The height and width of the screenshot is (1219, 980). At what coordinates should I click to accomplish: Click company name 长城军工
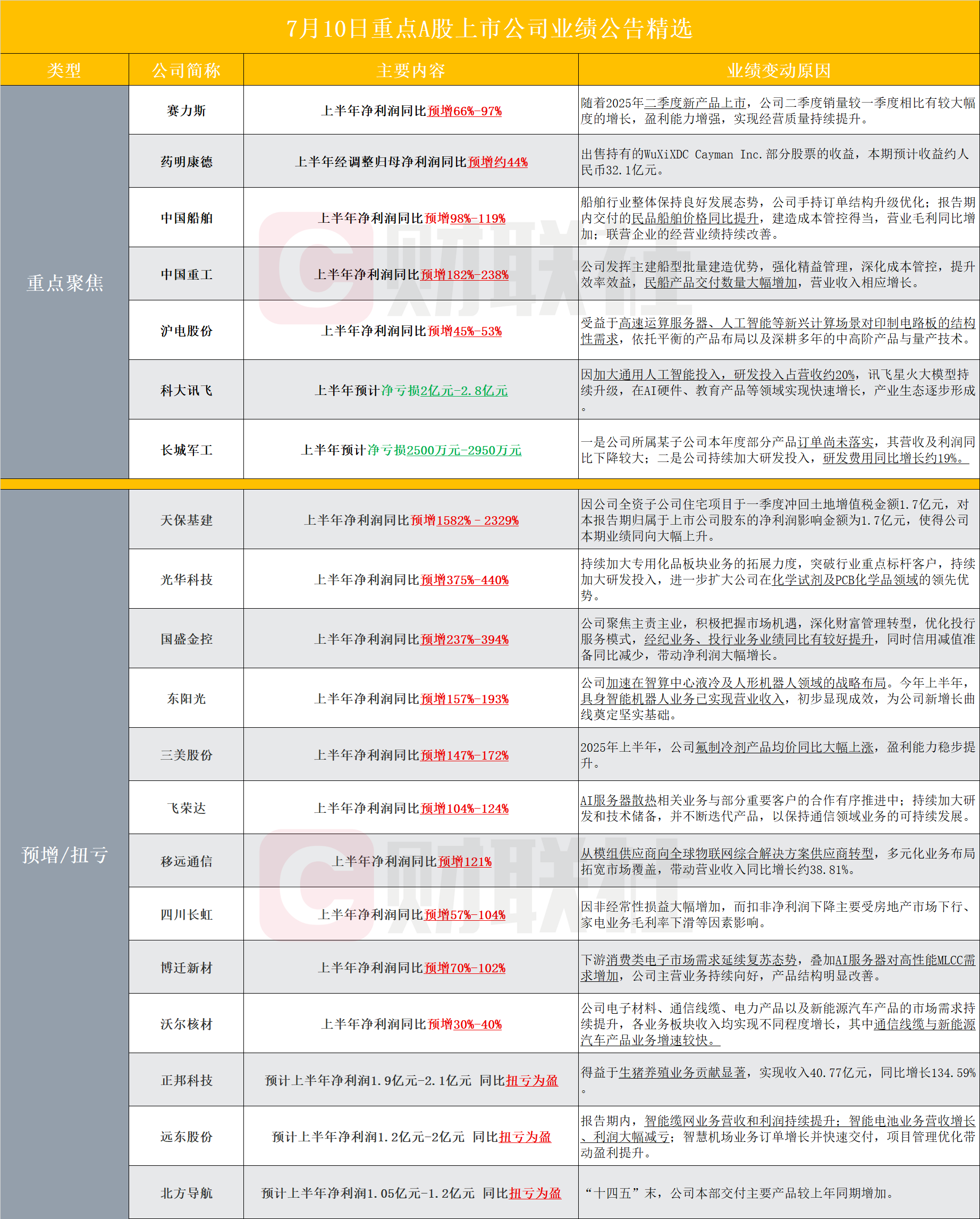point(186,450)
